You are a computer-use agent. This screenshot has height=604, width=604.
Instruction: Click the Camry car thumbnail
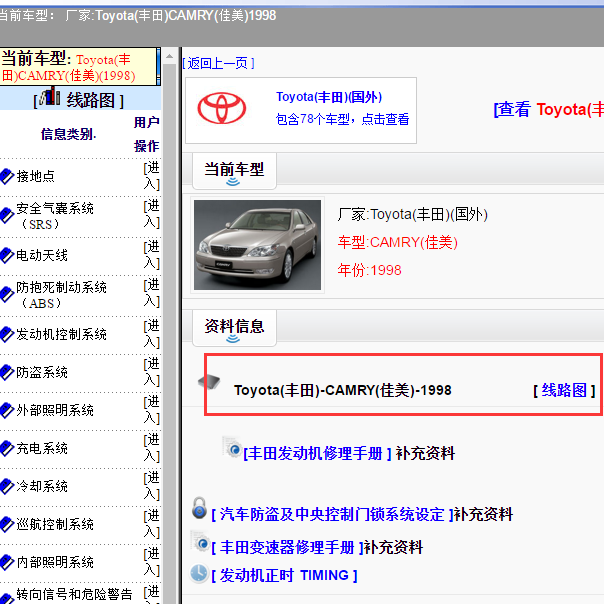tap(257, 245)
